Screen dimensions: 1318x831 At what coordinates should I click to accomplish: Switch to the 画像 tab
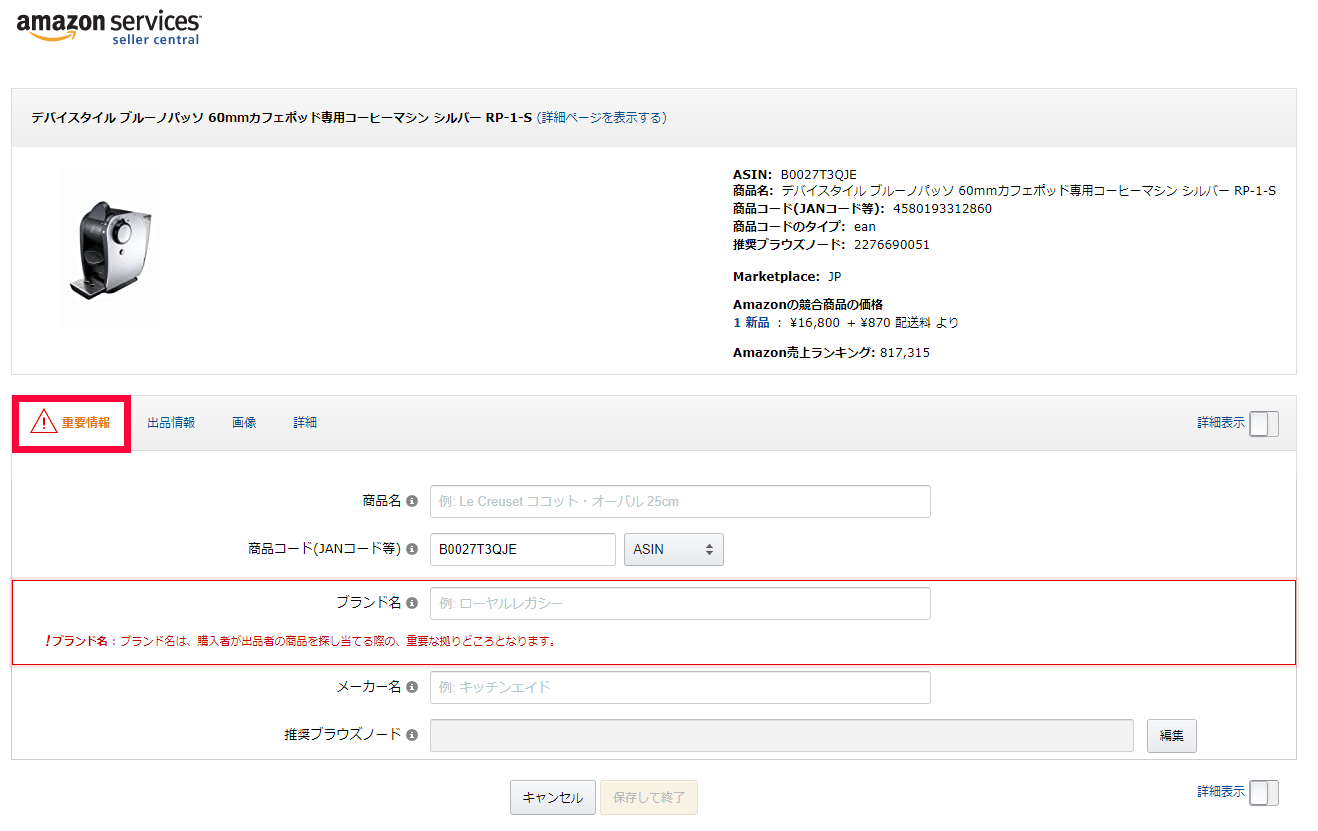tap(244, 423)
